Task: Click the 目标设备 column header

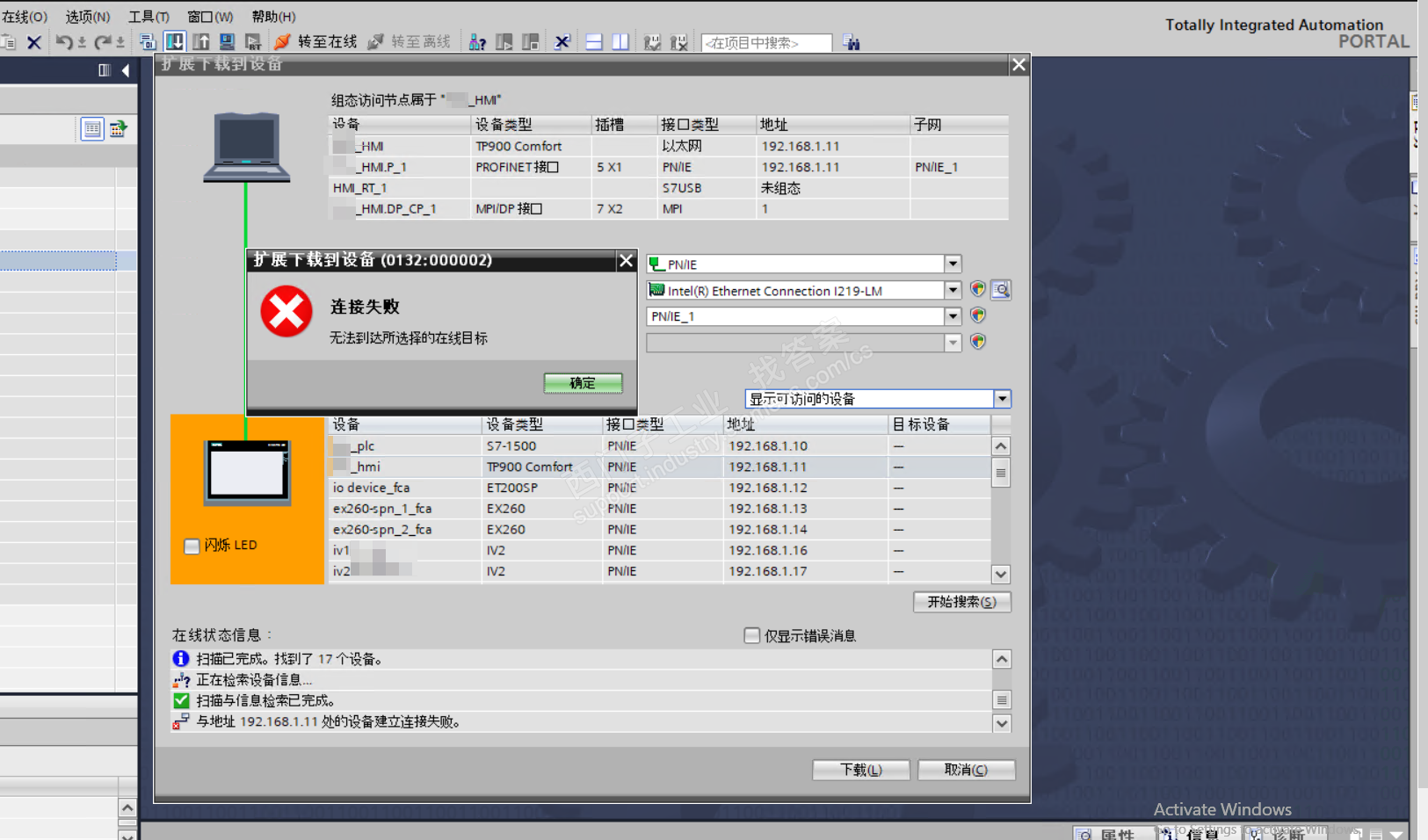Action: point(939,424)
